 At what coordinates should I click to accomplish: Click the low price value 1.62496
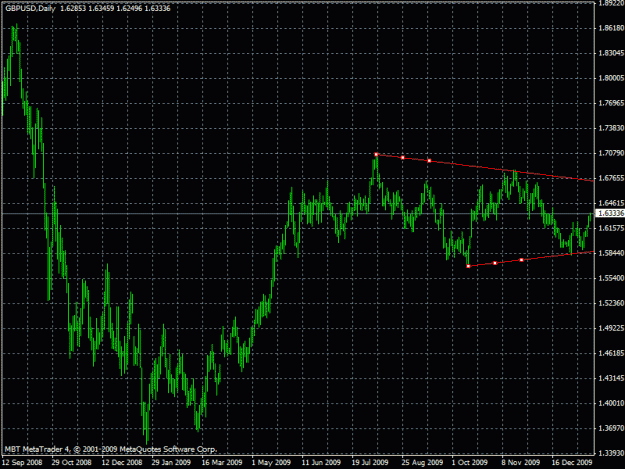coord(129,8)
